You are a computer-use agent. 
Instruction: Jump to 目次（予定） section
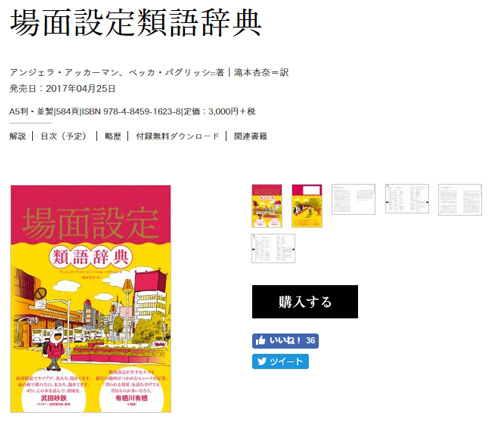coord(64,136)
